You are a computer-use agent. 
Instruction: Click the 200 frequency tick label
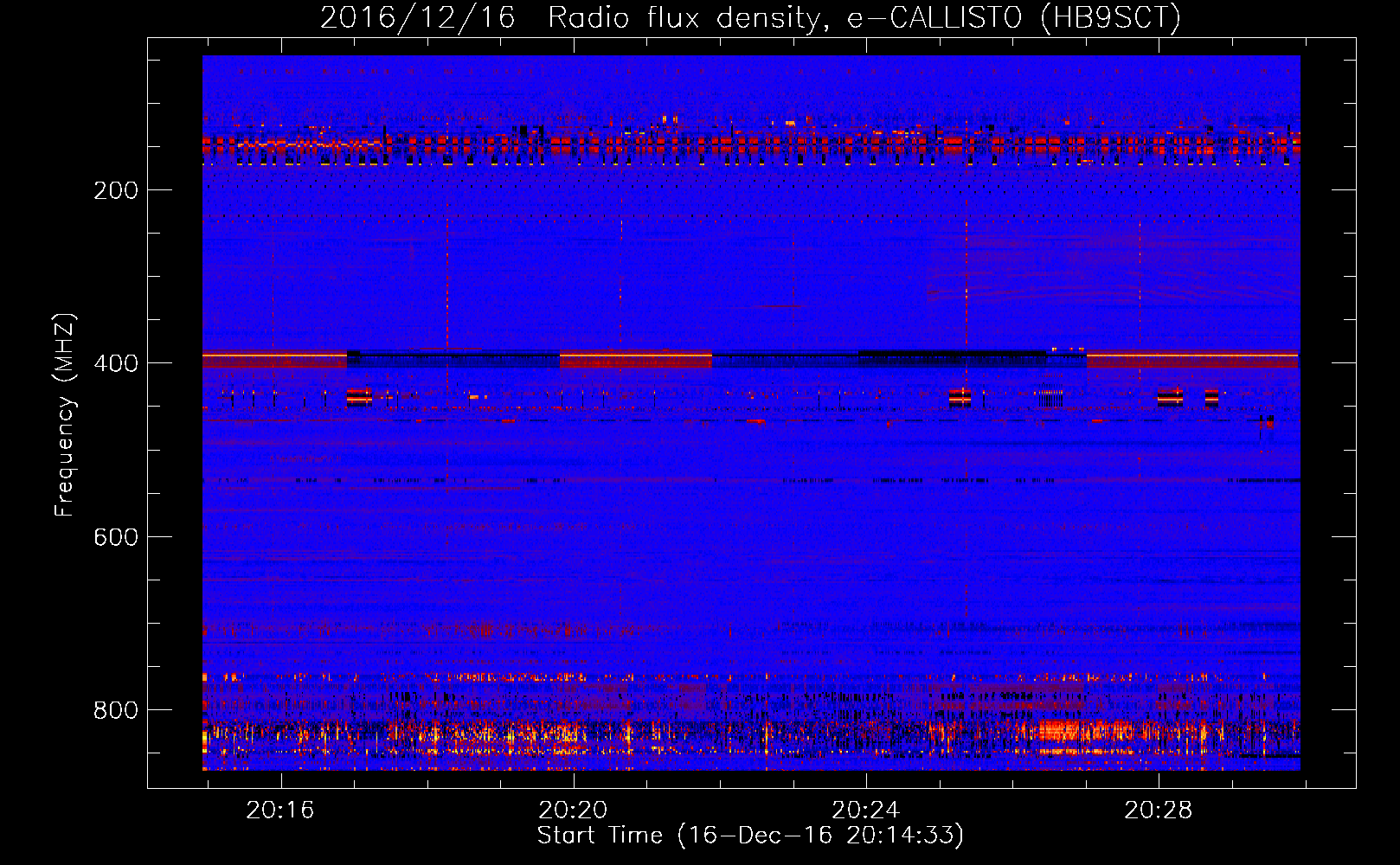[x=116, y=190]
